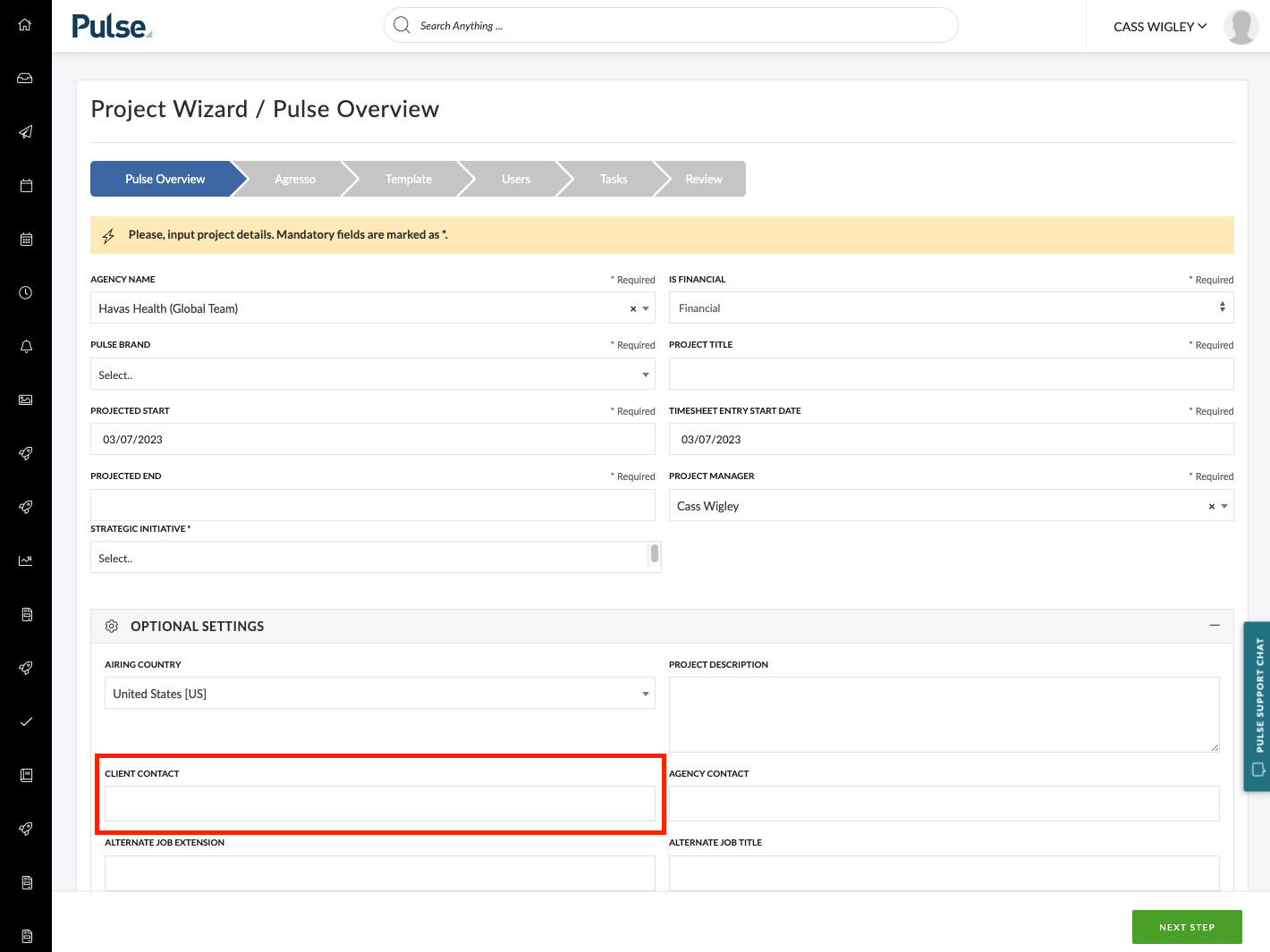Open the Strategic Initiative select box
This screenshot has width=1270, height=952.
(368, 557)
